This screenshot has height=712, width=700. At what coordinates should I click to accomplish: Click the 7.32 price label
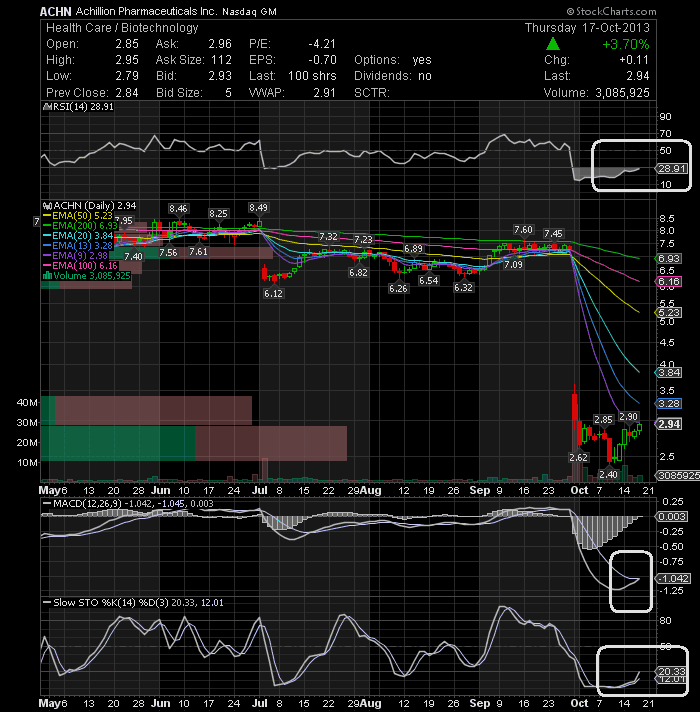tap(328, 237)
